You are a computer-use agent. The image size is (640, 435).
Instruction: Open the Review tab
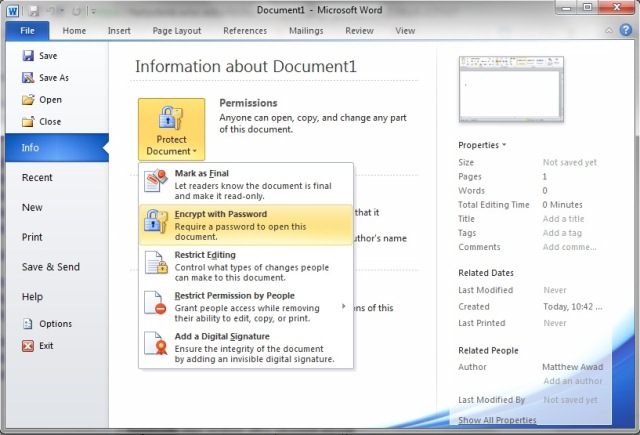(x=359, y=31)
